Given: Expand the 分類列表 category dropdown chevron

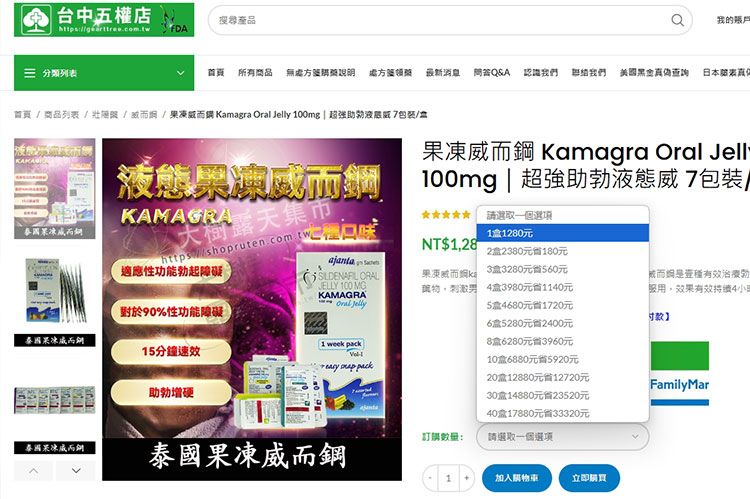Looking at the screenshot, I should click(x=181, y=73).
